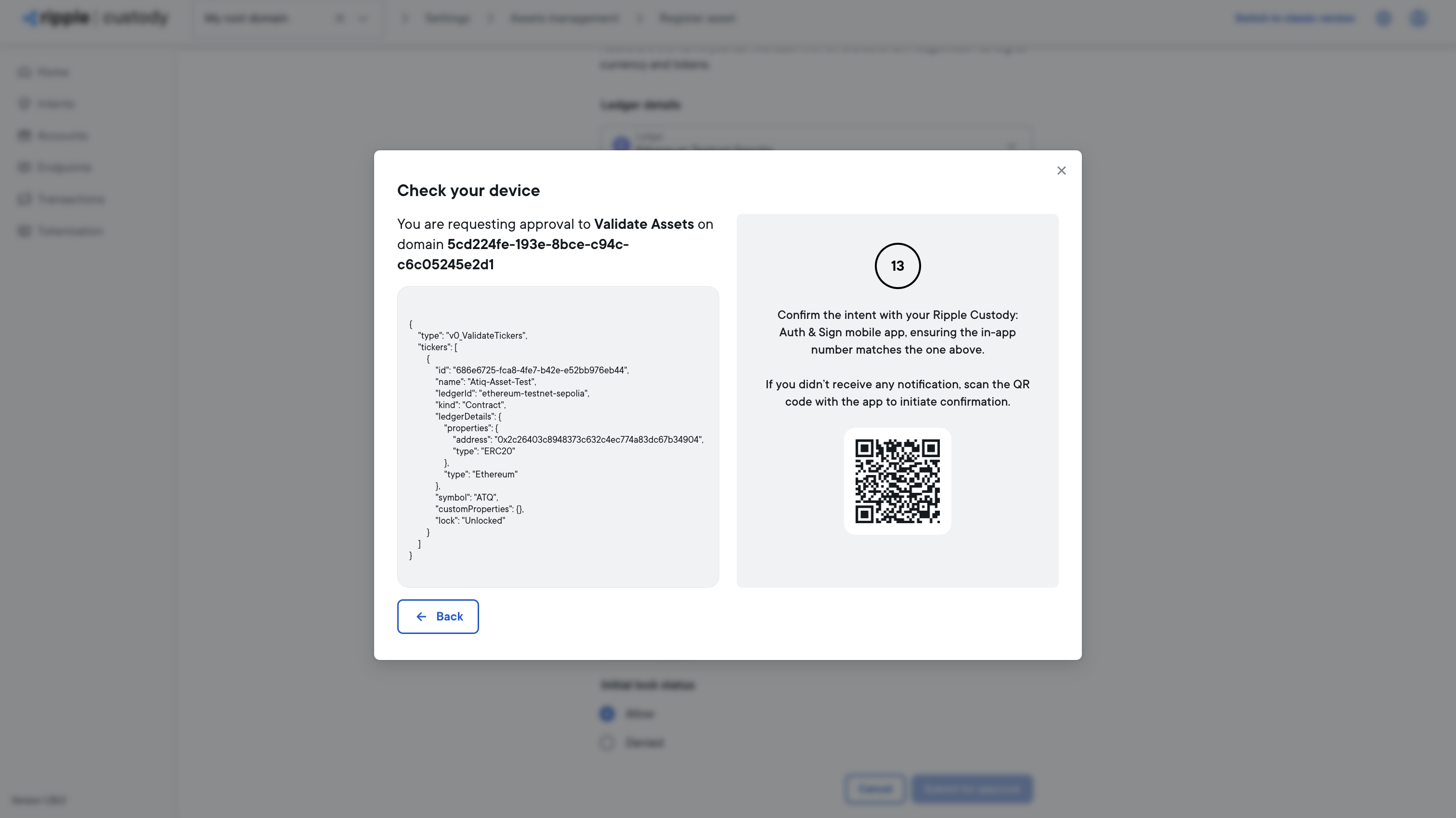Open Endpoints in the blurred sidebar
The image size is (1456, 818).
tap(55, 167)
